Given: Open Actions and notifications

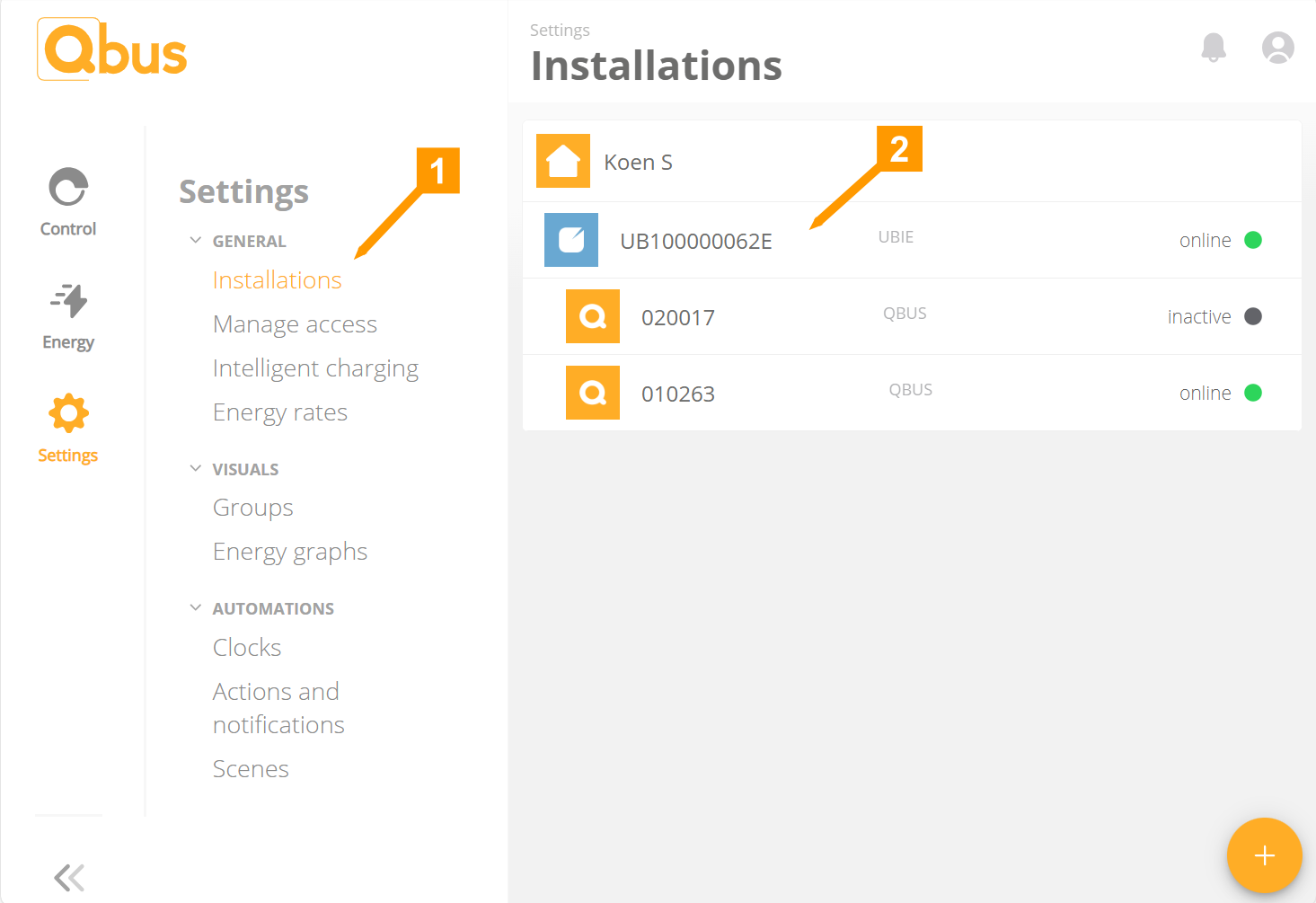Looking at the screenshot, I should (x=278, y=708).
